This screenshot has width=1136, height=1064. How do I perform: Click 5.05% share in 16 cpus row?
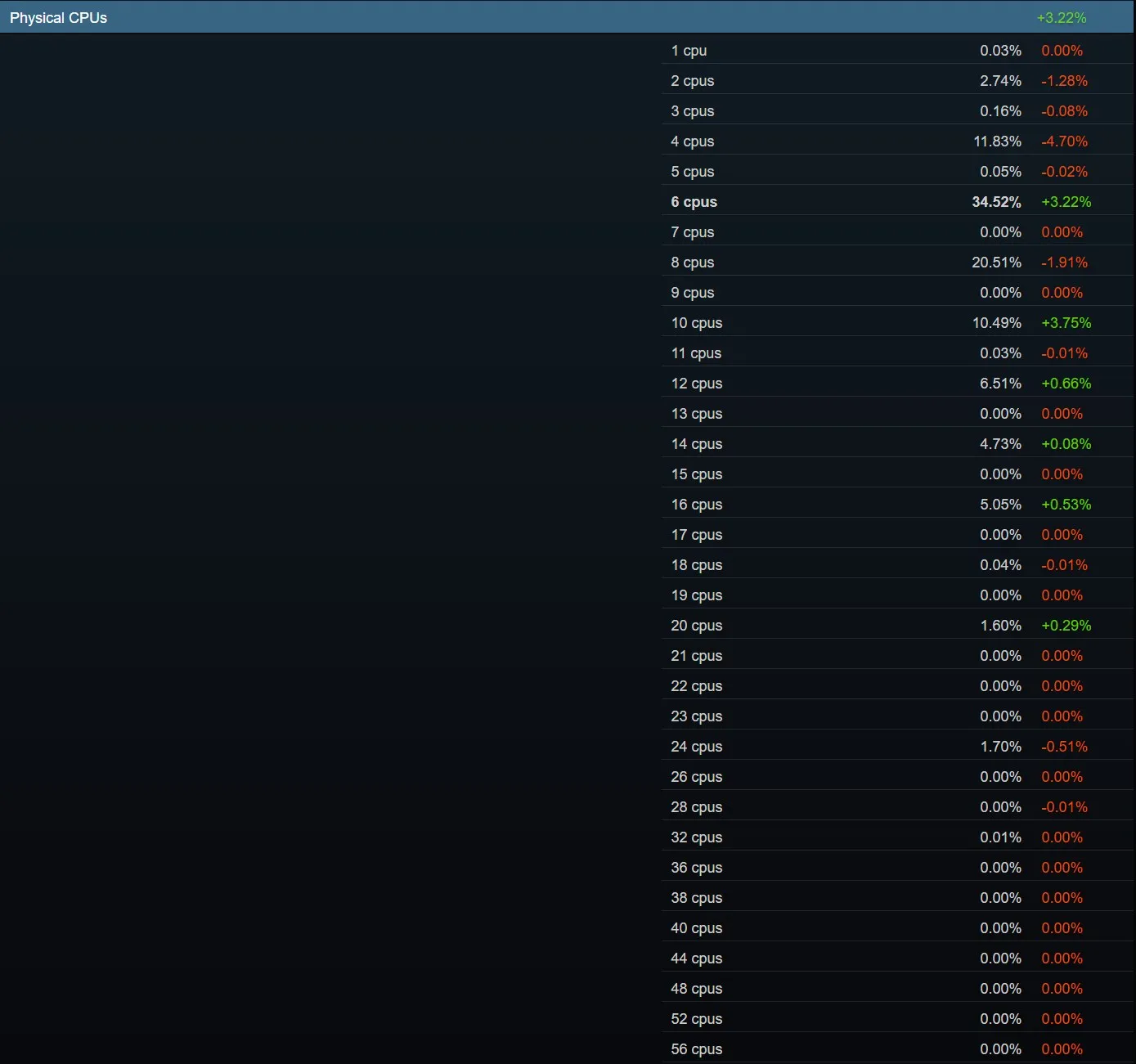[x=1000, y=505]
